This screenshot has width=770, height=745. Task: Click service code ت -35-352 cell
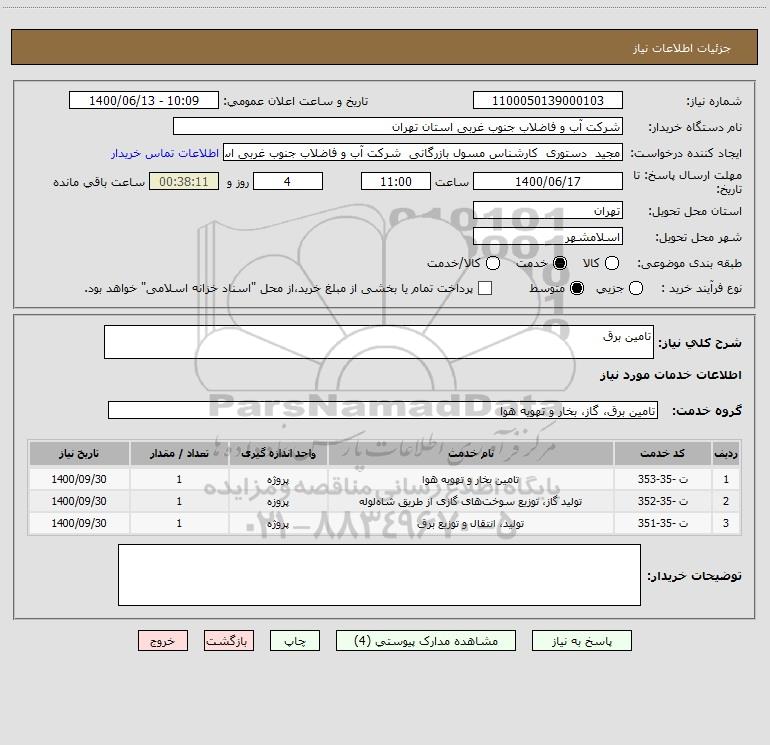(662, 501)
